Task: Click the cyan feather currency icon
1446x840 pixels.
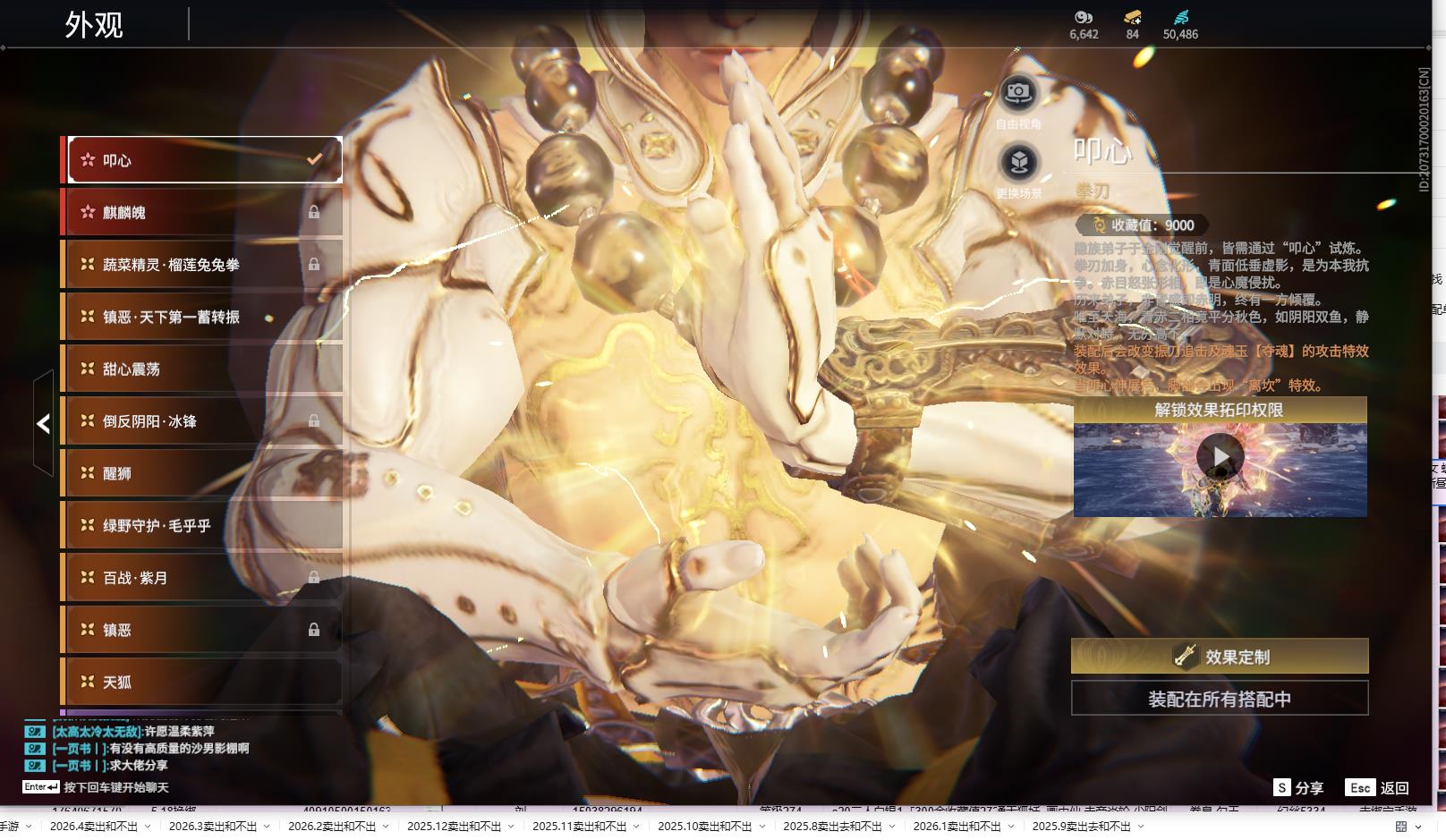Action: [x=1180, y=17]
